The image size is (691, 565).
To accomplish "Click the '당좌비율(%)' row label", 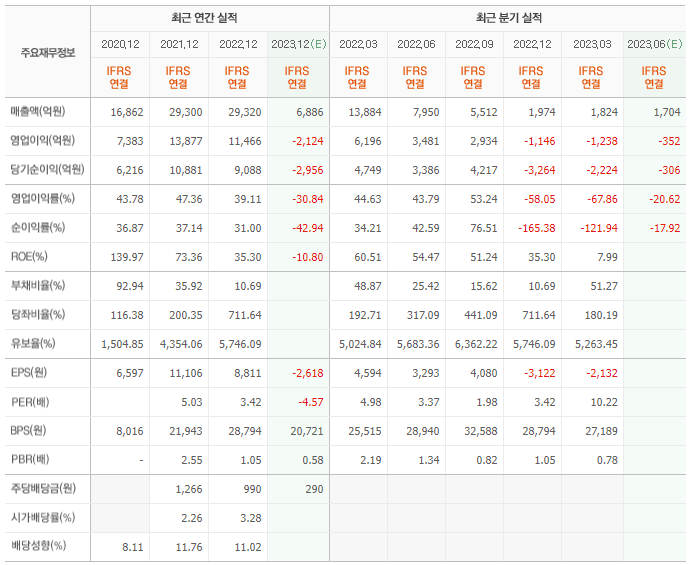I will (38, 314).
